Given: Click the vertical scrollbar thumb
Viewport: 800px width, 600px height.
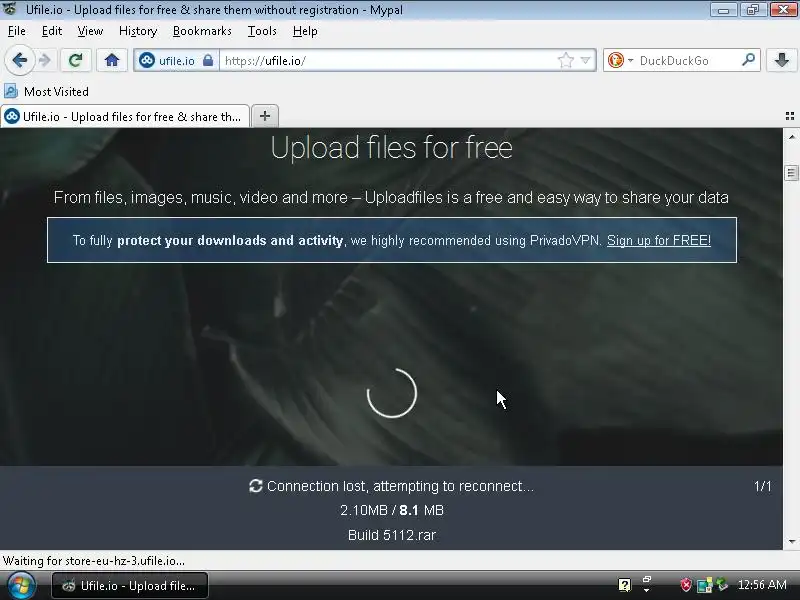Looking at the screenshot, I should pos(791,173).
